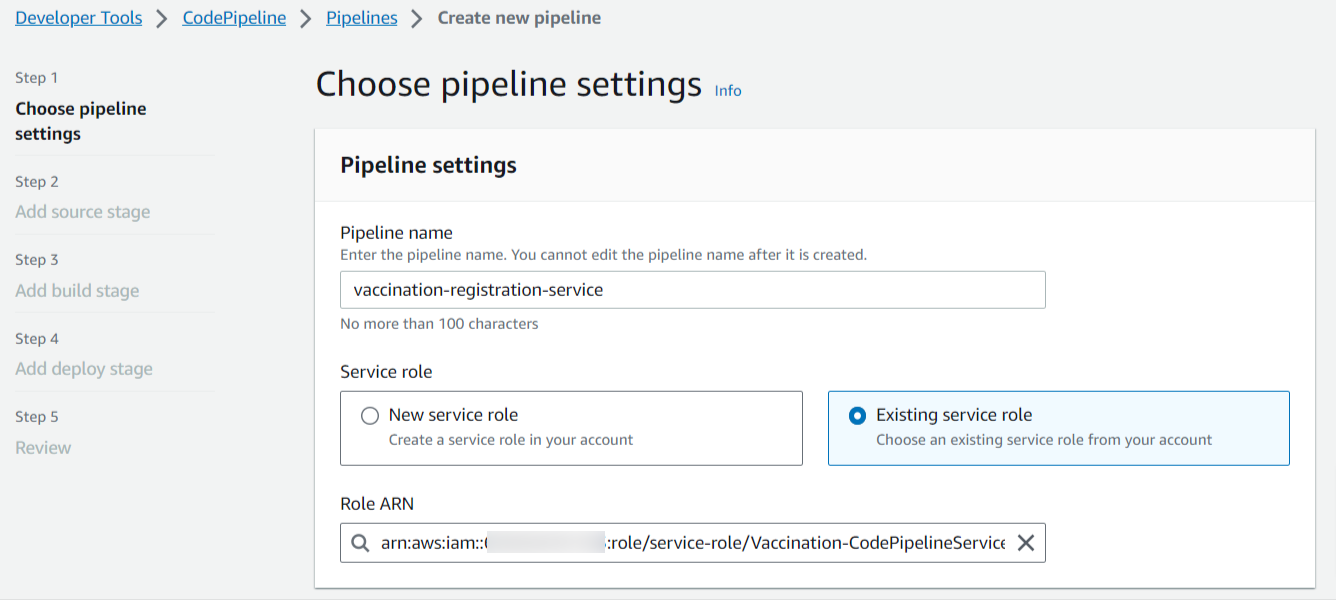Viewport: 1336px width, 600px height.
Task: Click the breadcrumb chevron after Pipelines
Action: pos(417,19)
